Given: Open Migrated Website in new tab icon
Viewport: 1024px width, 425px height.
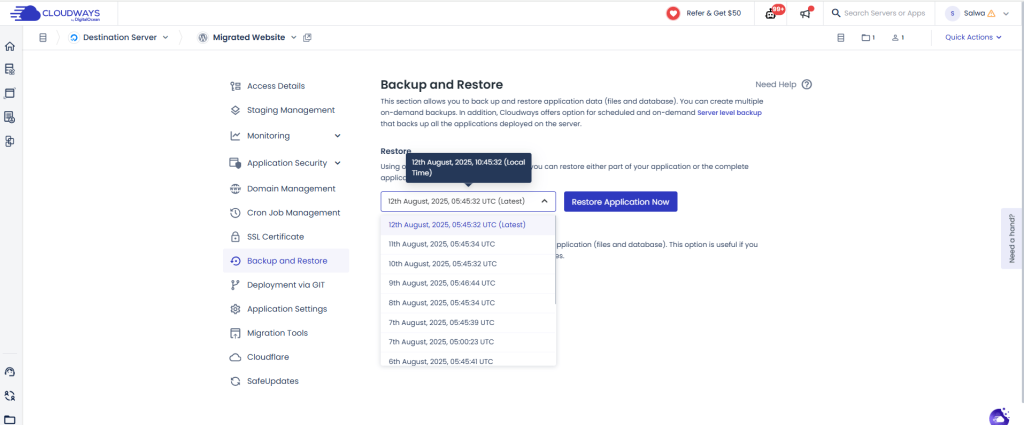Looking at the screenshot, I should (x=308, y=38).
